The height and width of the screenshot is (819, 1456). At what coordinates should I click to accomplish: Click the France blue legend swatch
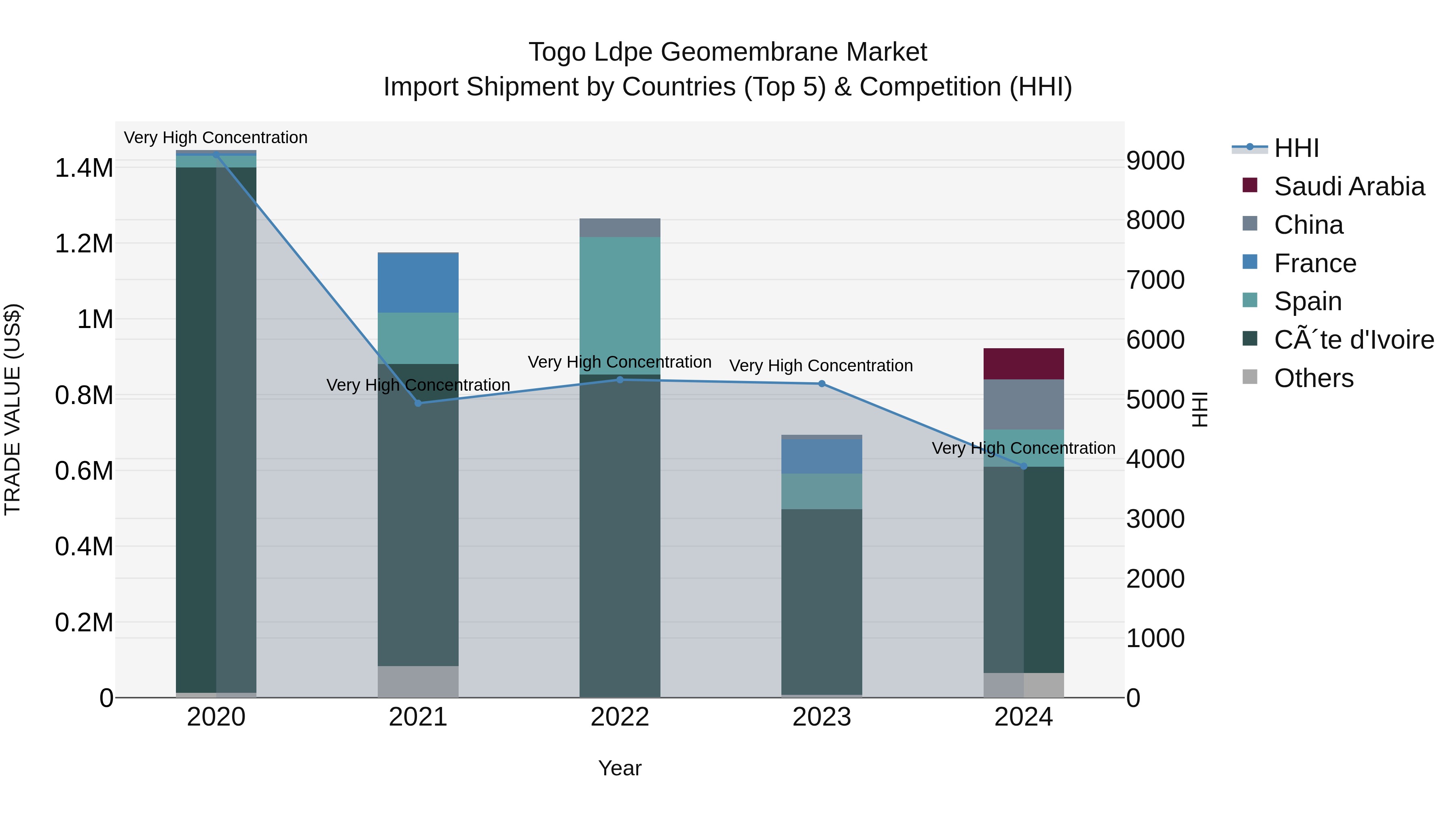(1250, 262)
